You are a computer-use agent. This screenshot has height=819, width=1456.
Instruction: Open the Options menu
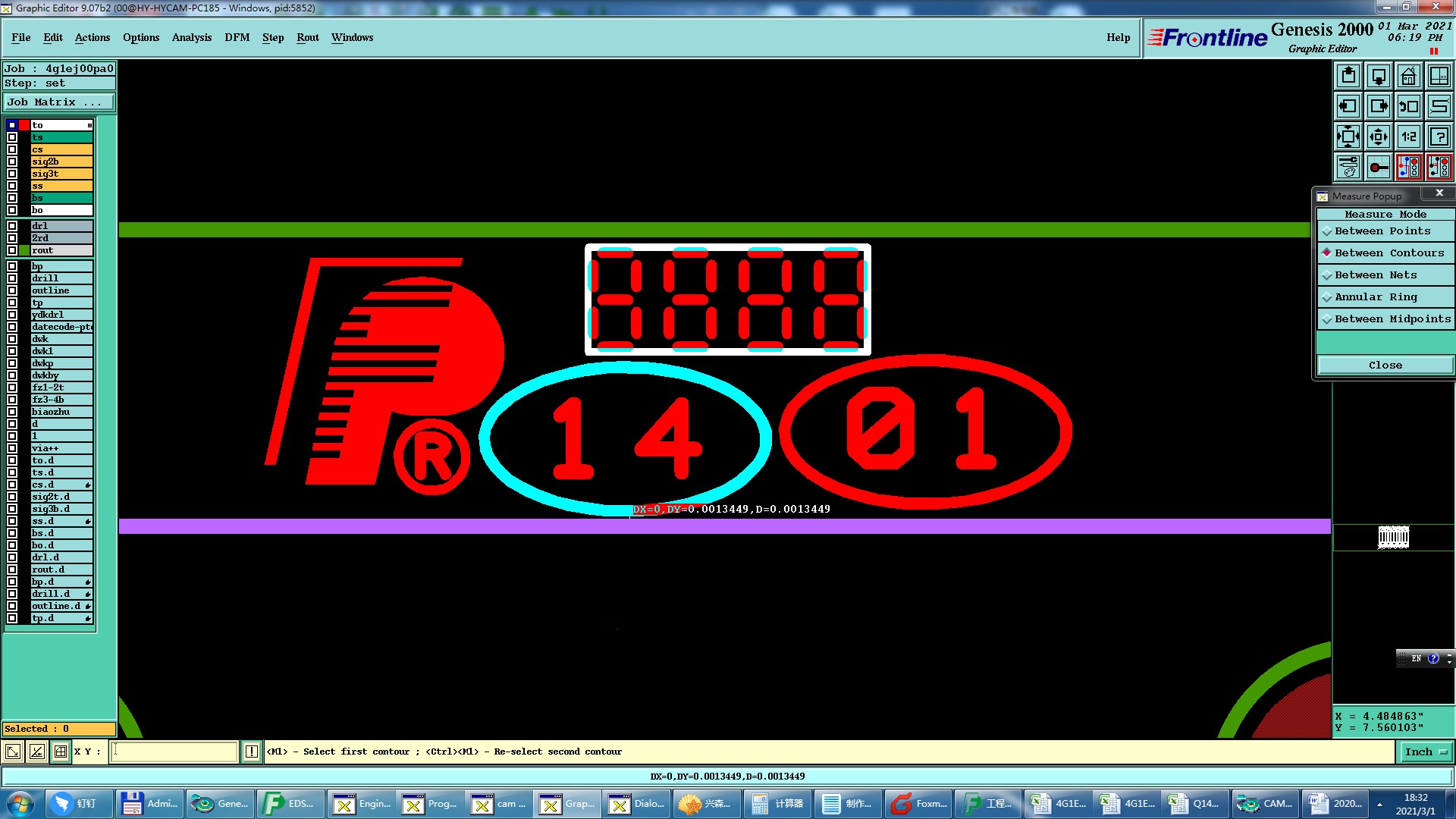tap(141, 38)
